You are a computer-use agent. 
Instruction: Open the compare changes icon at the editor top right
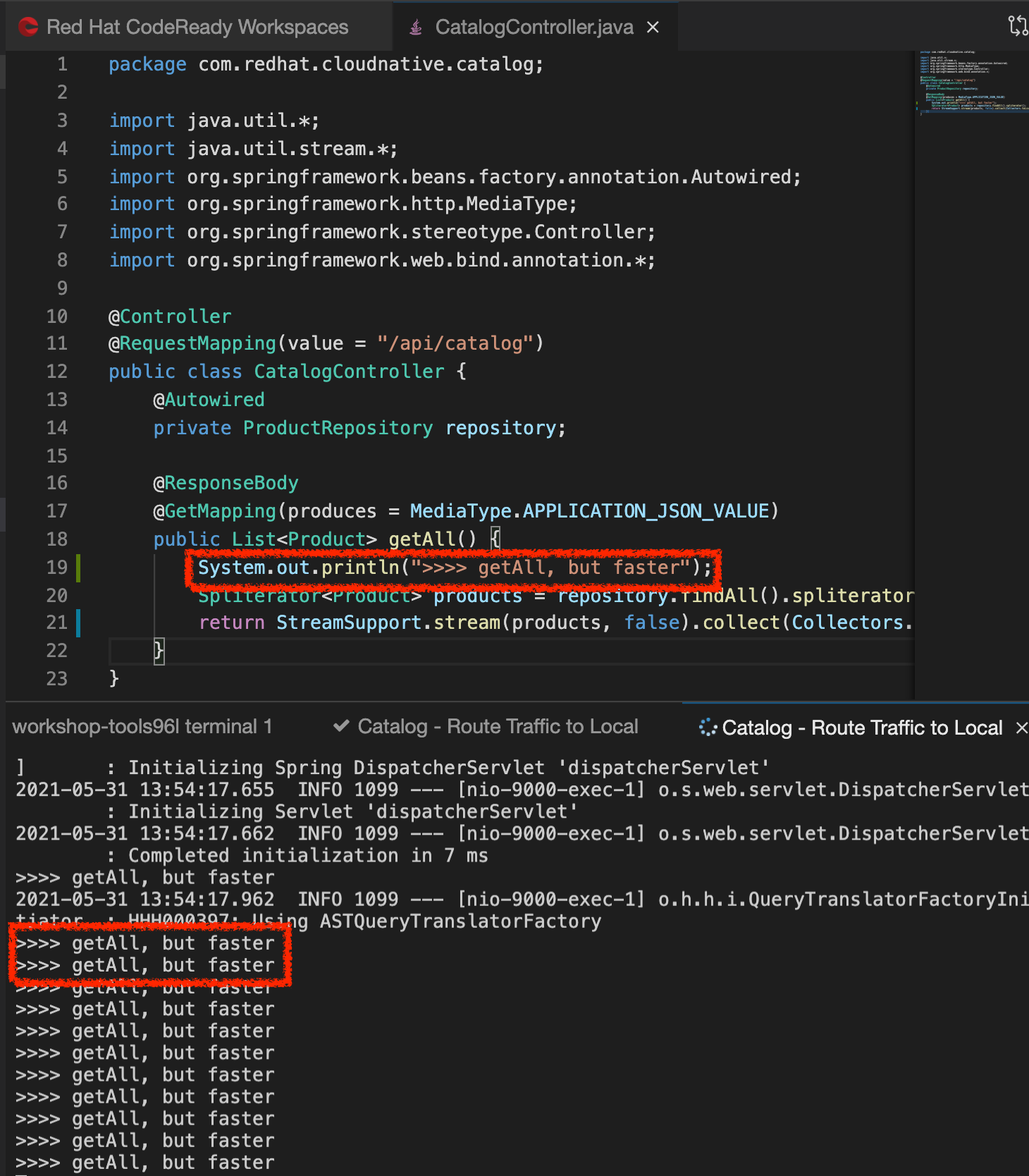point(1018,26)
